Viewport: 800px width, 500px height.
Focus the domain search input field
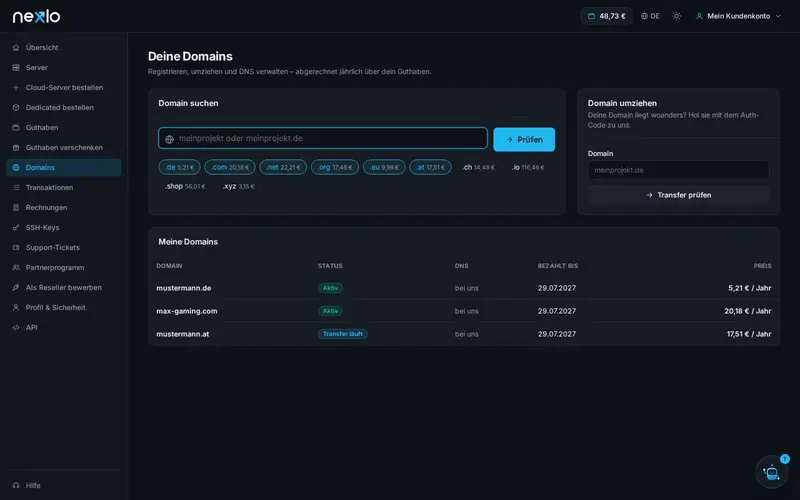322,138
